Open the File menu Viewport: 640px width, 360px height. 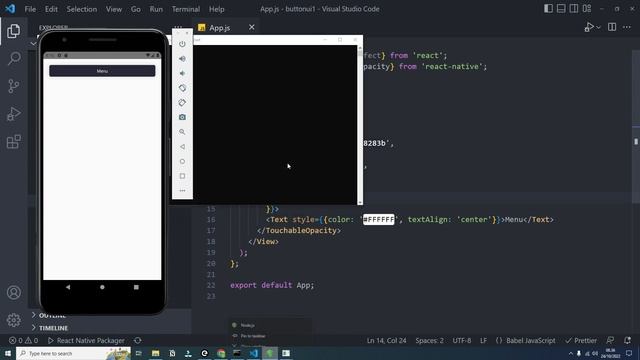tap(30, 9)
